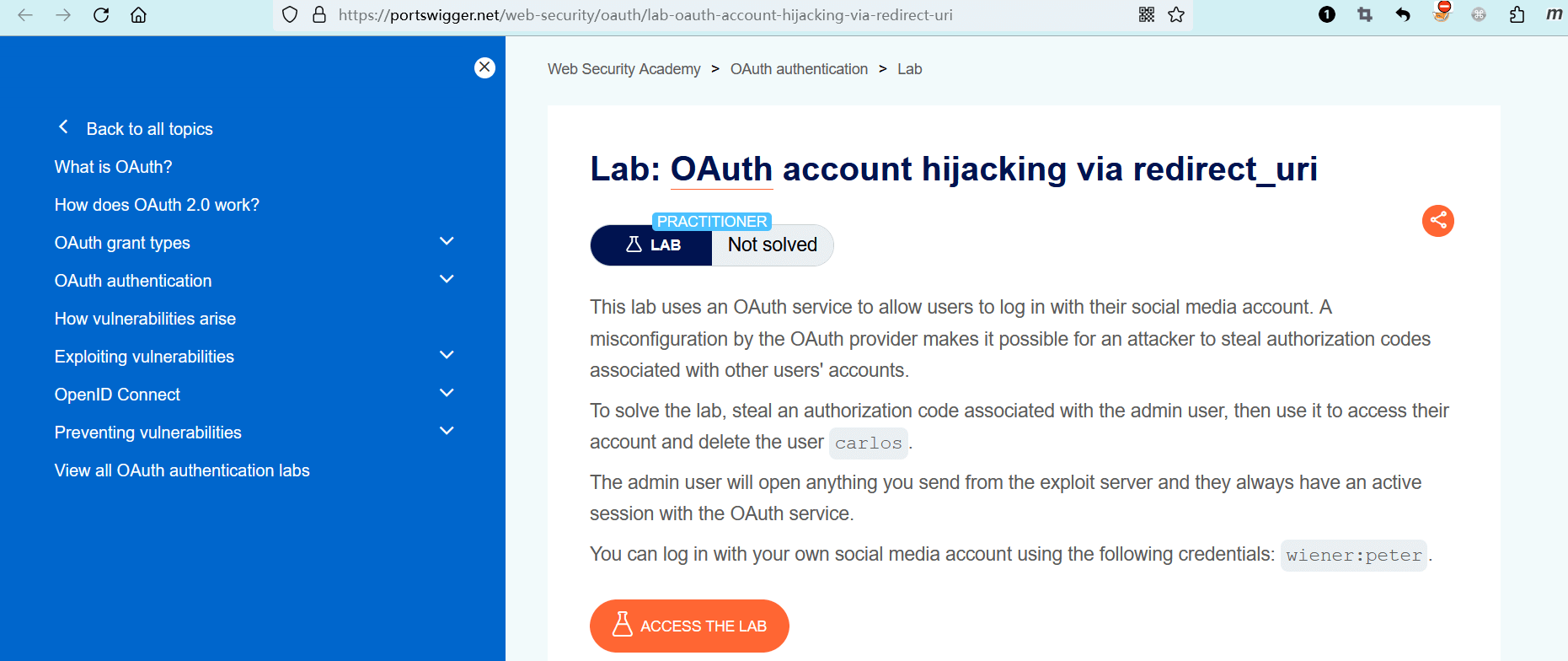
Task: Open the browser extensions puzzle icon
Action: click(1517, 15)
